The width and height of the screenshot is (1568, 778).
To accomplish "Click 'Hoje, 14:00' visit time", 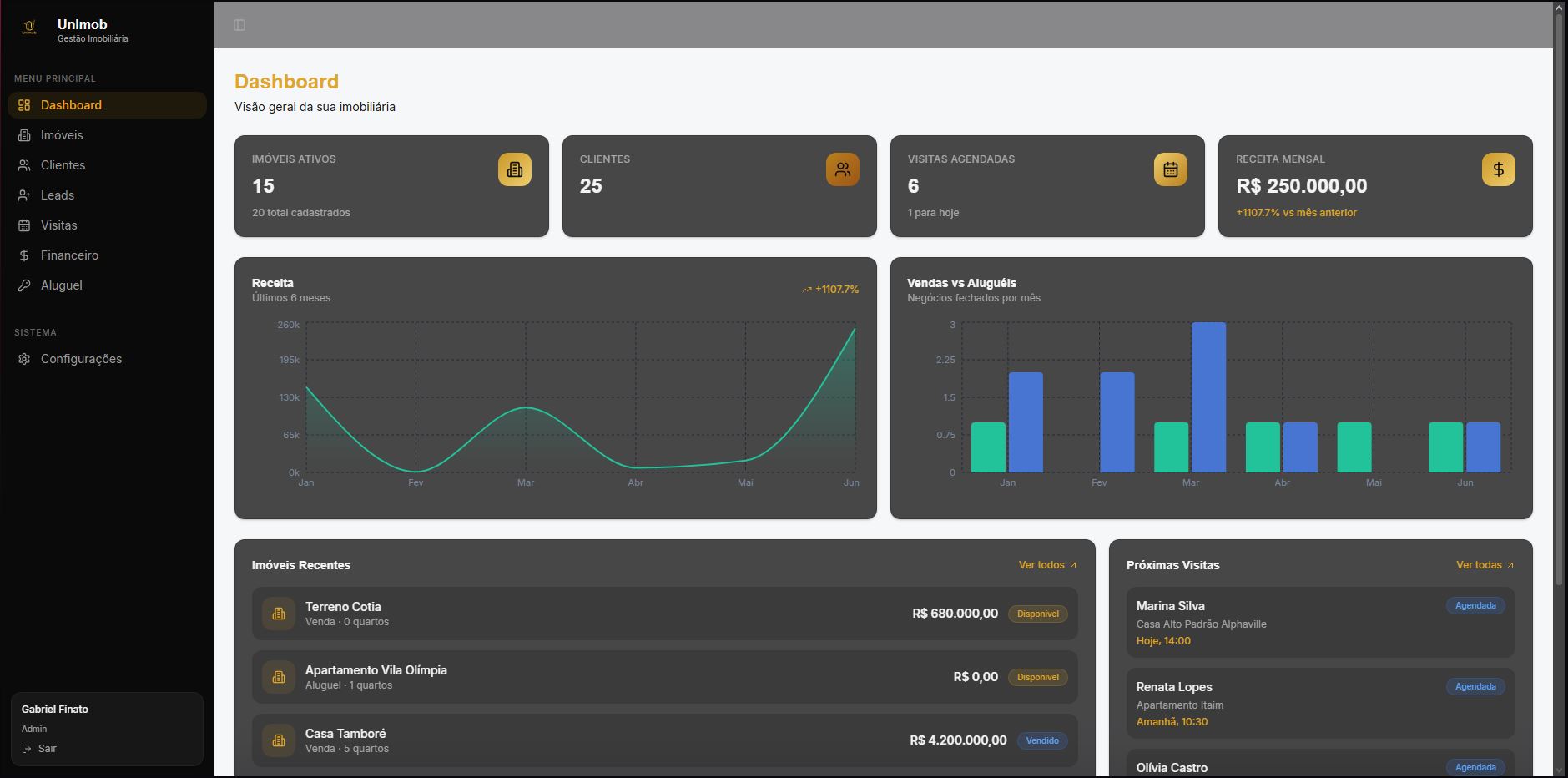I will pos(1163,641).
